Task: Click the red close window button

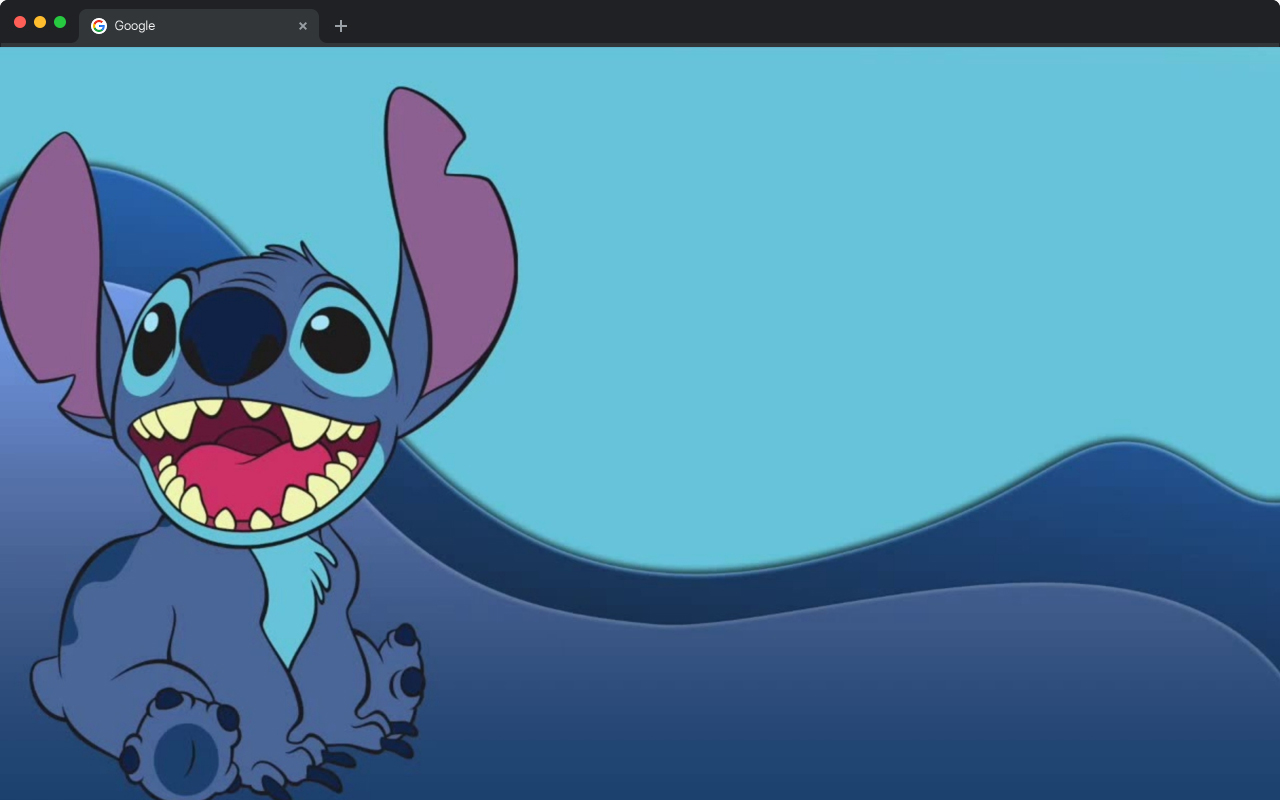Action: 20,22
